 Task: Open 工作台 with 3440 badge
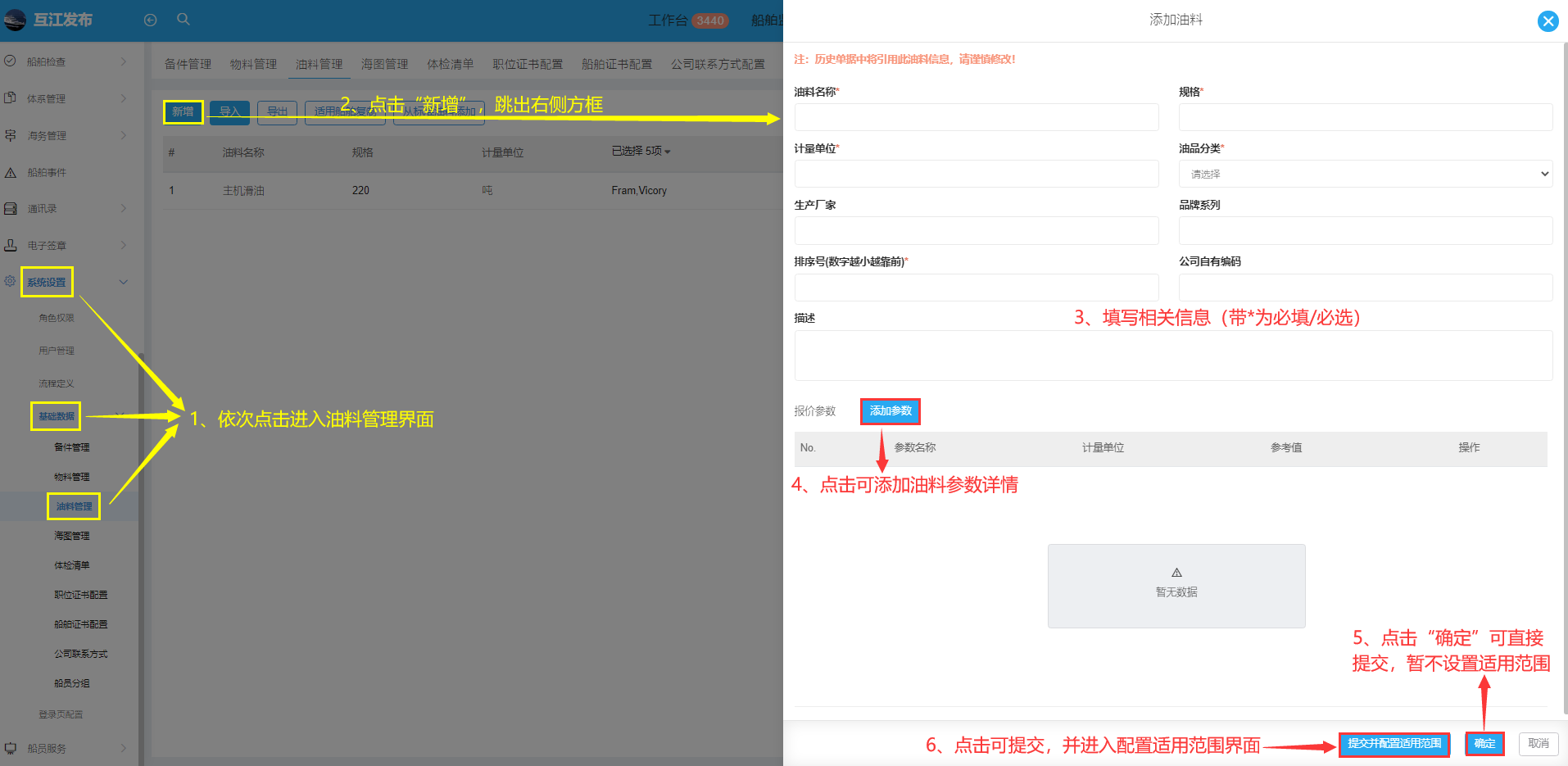point(688,20)
